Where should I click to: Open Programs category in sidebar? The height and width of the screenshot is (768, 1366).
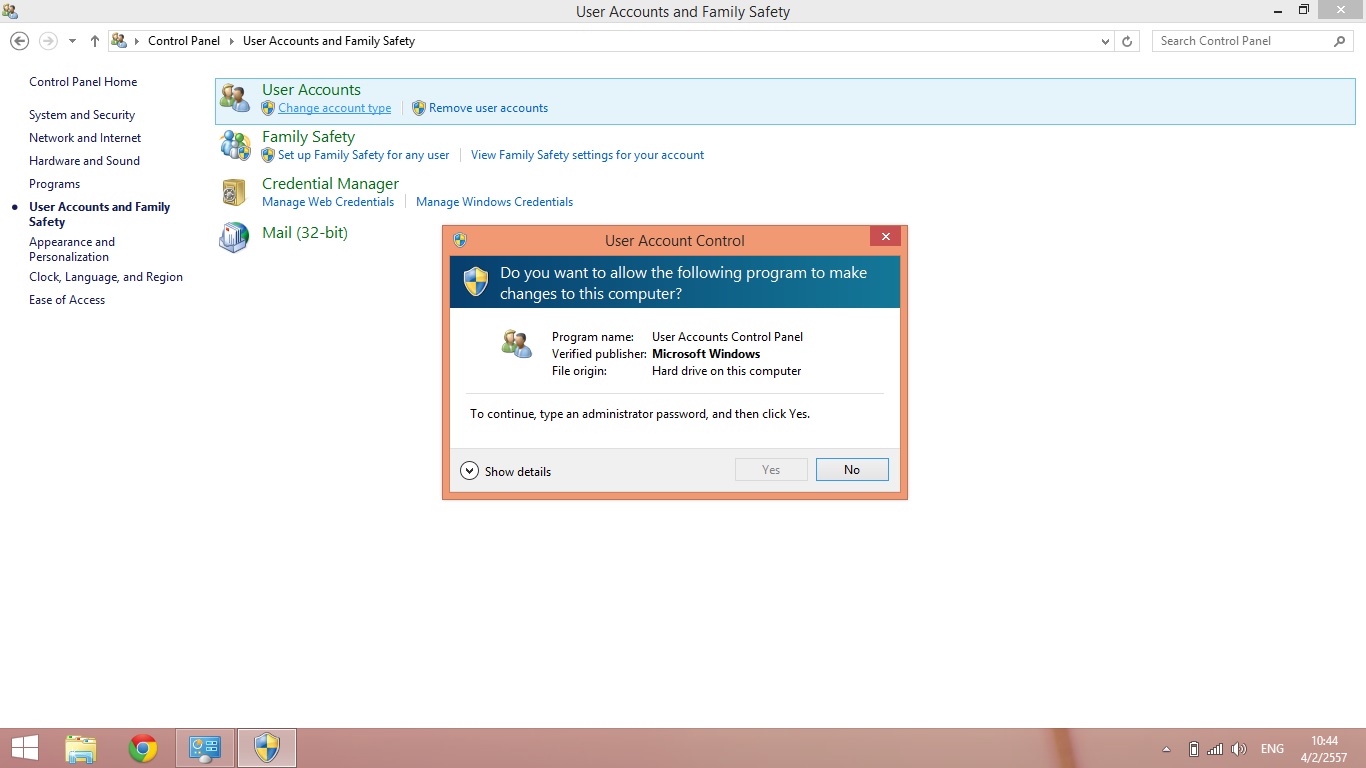[x=54, y=184]
